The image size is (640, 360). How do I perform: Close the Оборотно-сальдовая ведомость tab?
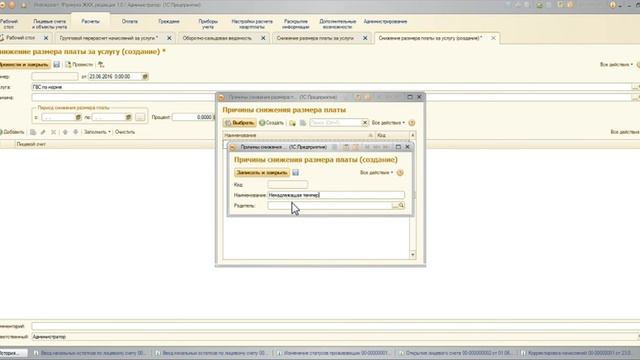pyautogui.click(x=263, y=38)
